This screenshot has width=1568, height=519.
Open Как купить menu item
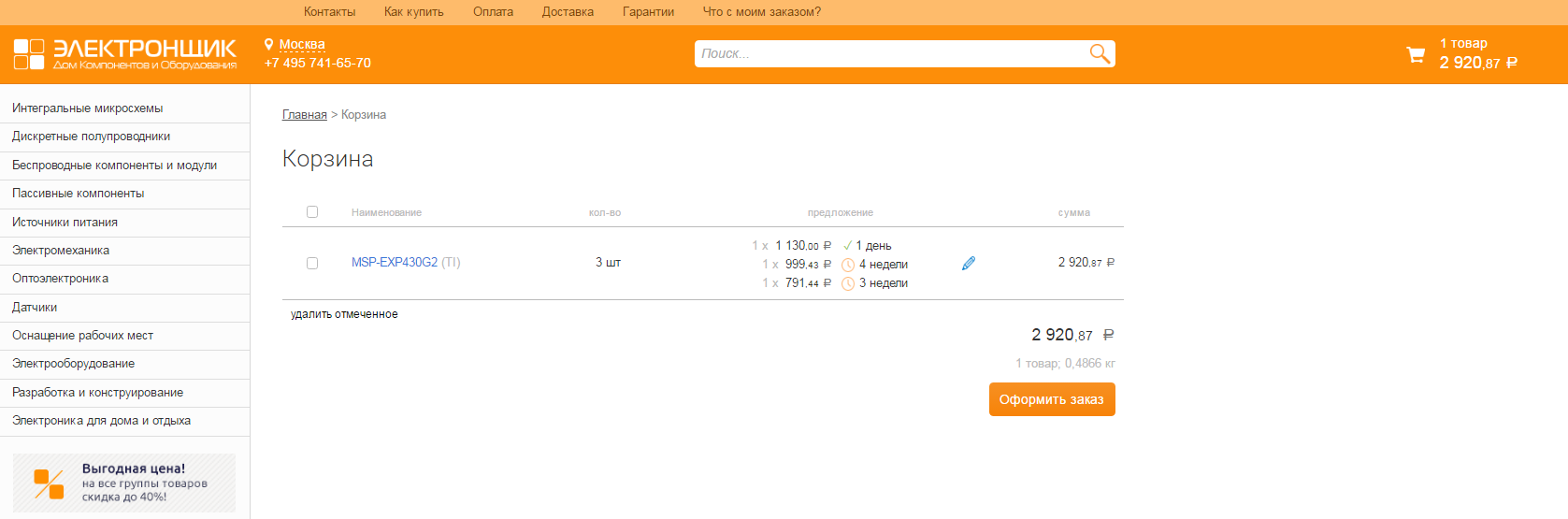pos(414,12)
